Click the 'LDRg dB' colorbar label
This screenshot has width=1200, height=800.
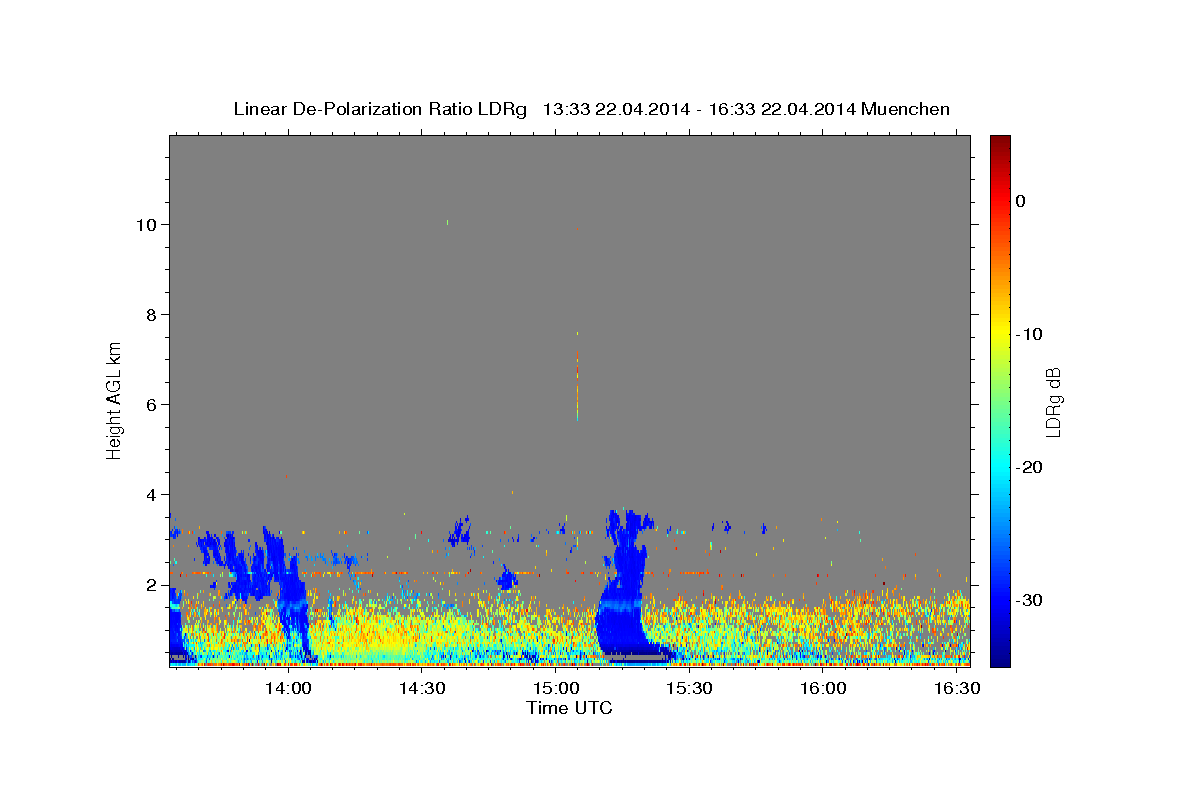click(x=1052, y=402)
